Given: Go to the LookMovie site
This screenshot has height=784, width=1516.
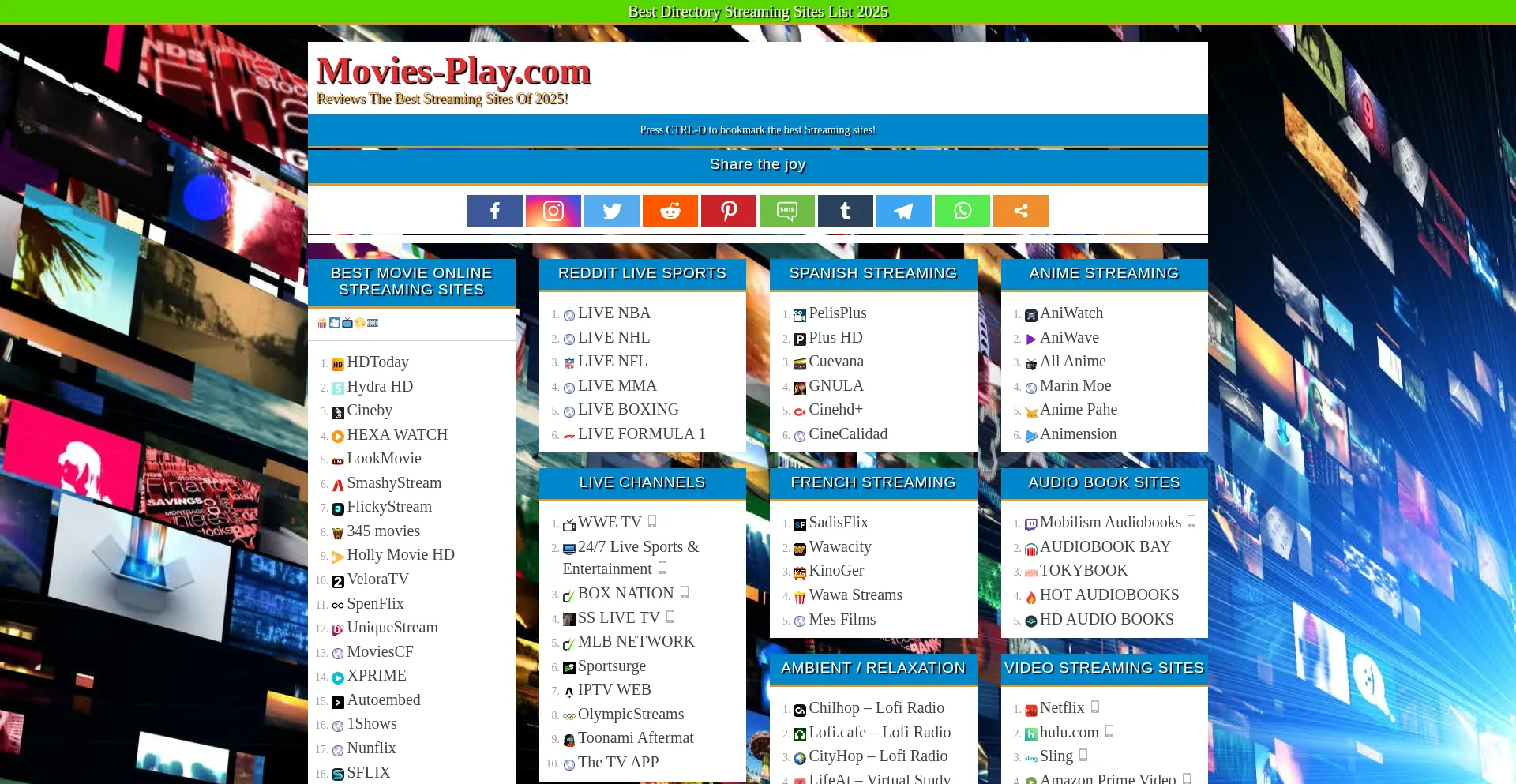Looking at the screenshot, I should tap(384, 459).
